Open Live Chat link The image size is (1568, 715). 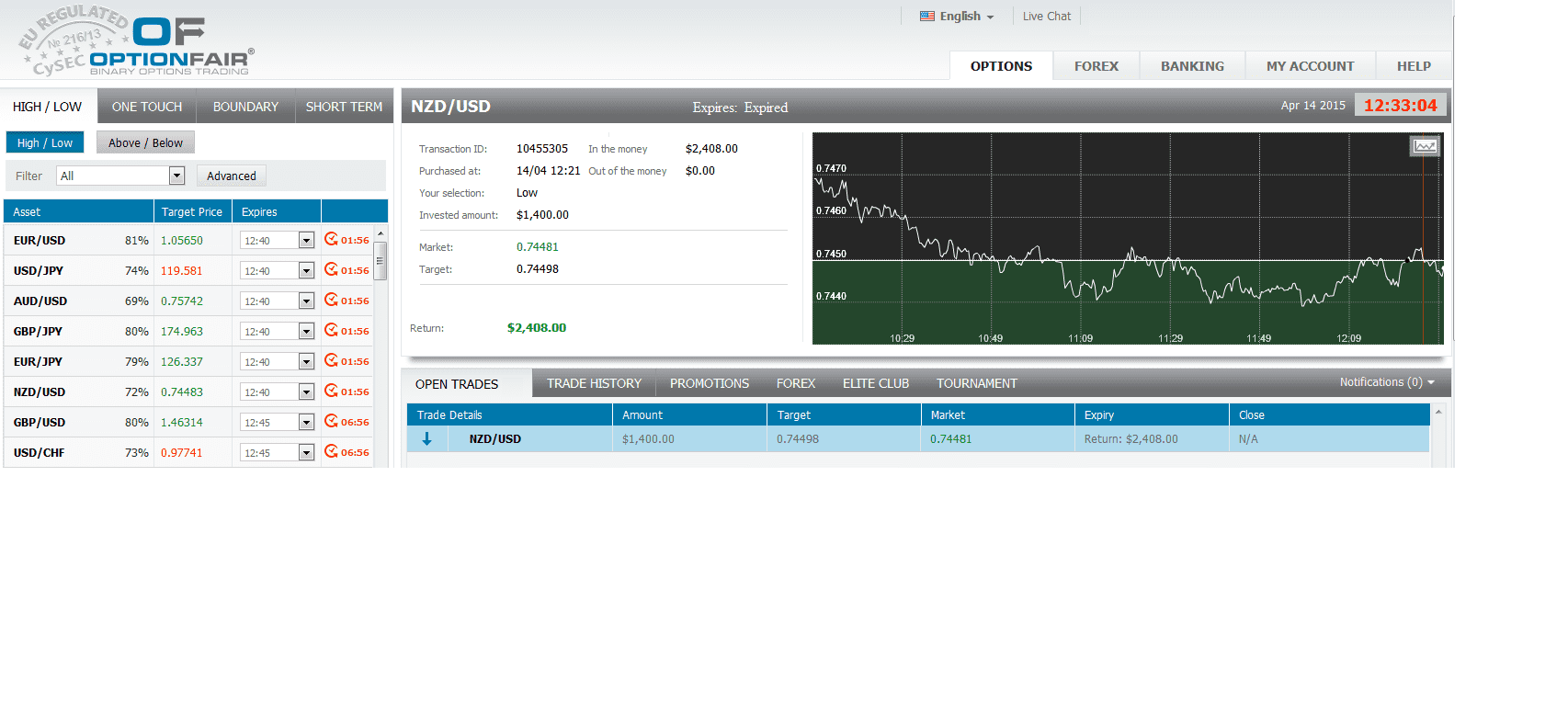pyautogui.click(x=1046, y=17)
